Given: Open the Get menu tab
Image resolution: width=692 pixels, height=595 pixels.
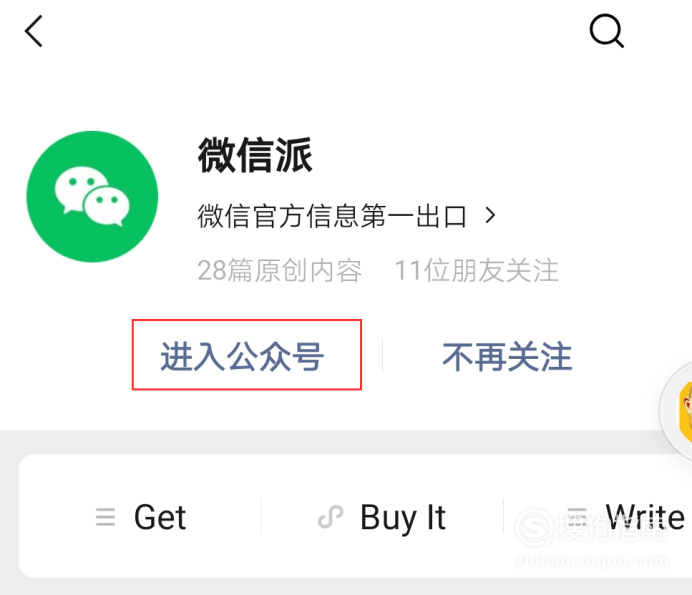Looking at the screenshot, I should [160, 517].
